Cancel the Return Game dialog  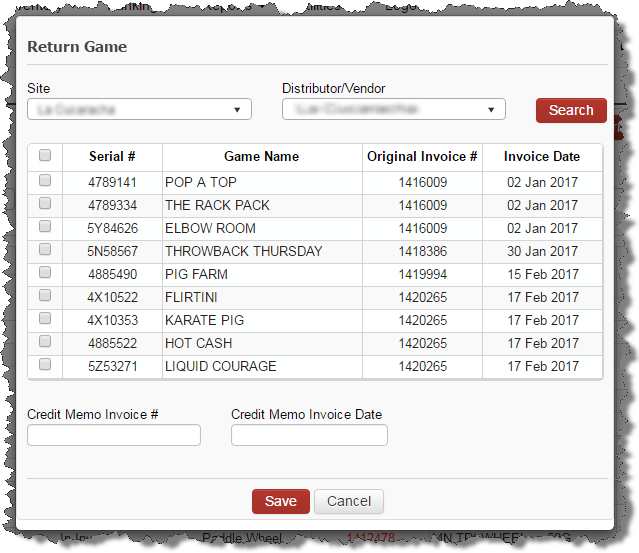(349, 501)
